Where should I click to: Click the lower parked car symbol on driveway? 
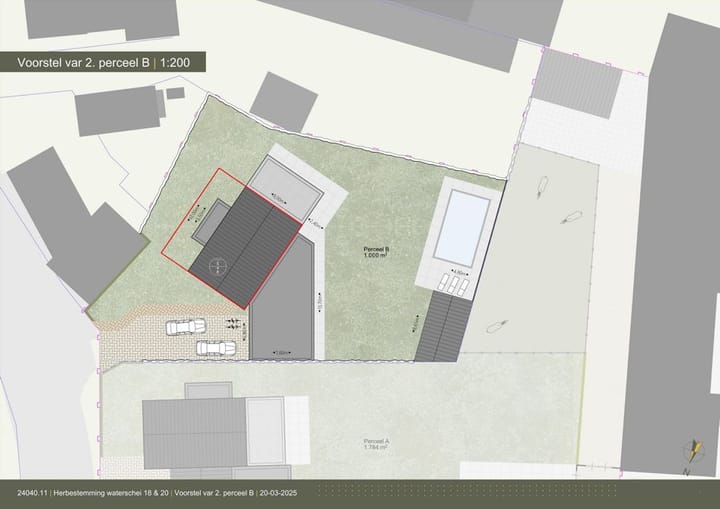click(x=216, y=347)
